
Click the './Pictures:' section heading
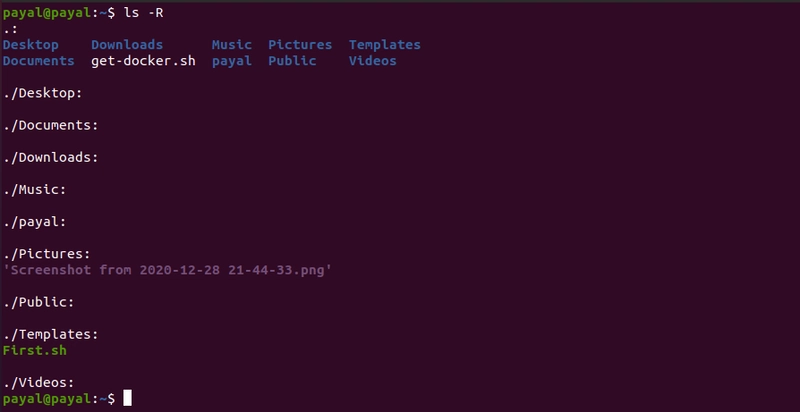pyautogui.click(x=47, y=254)
